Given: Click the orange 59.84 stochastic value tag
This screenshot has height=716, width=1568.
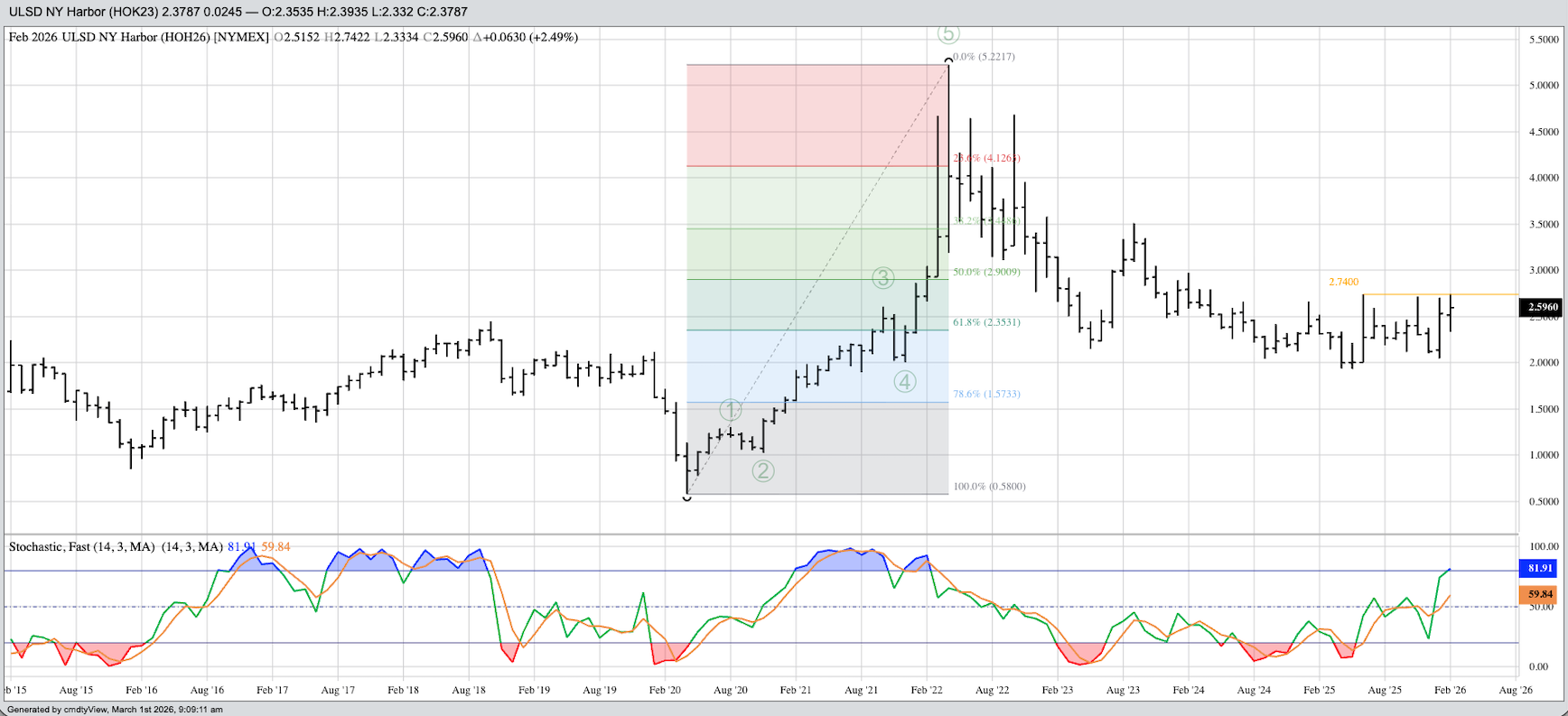Looking at the screenshot, I should coord(1539,594).
